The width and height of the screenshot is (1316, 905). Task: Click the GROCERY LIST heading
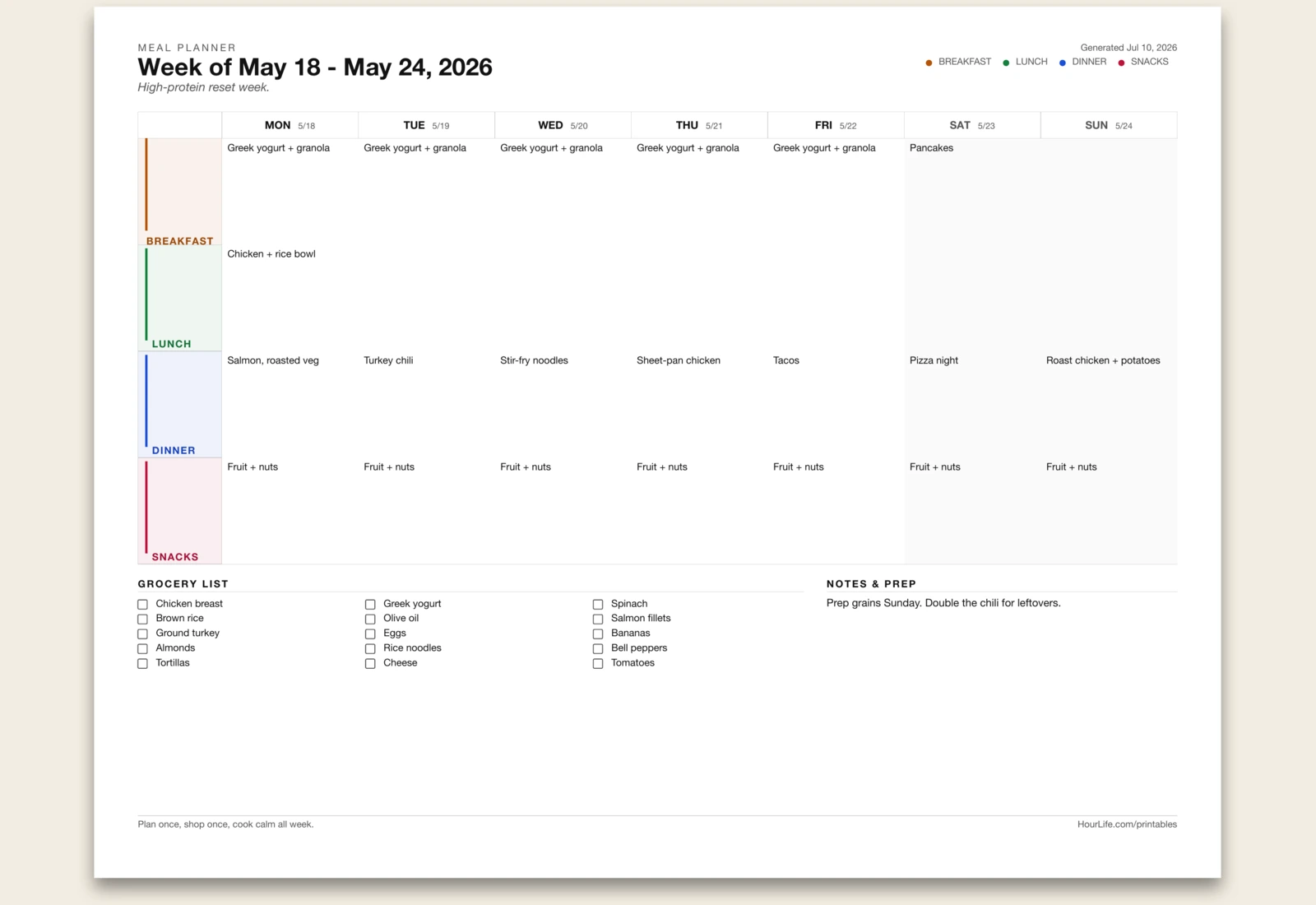pyautogui.click(x=183, y=584)
